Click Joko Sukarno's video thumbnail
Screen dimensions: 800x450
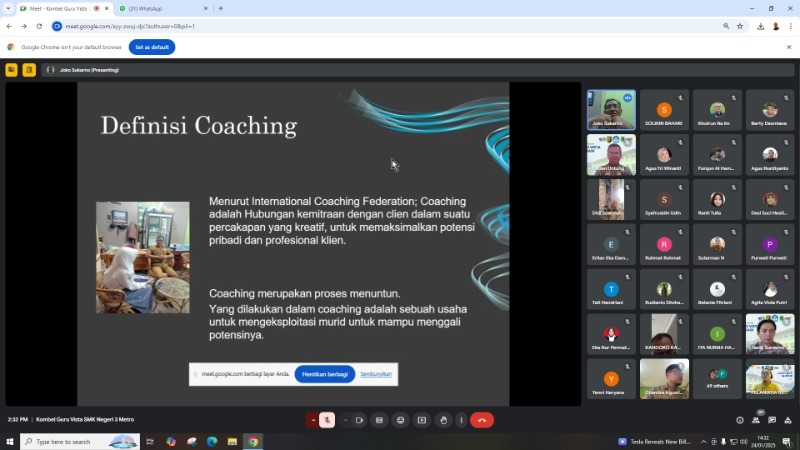(x=611, y=110)
